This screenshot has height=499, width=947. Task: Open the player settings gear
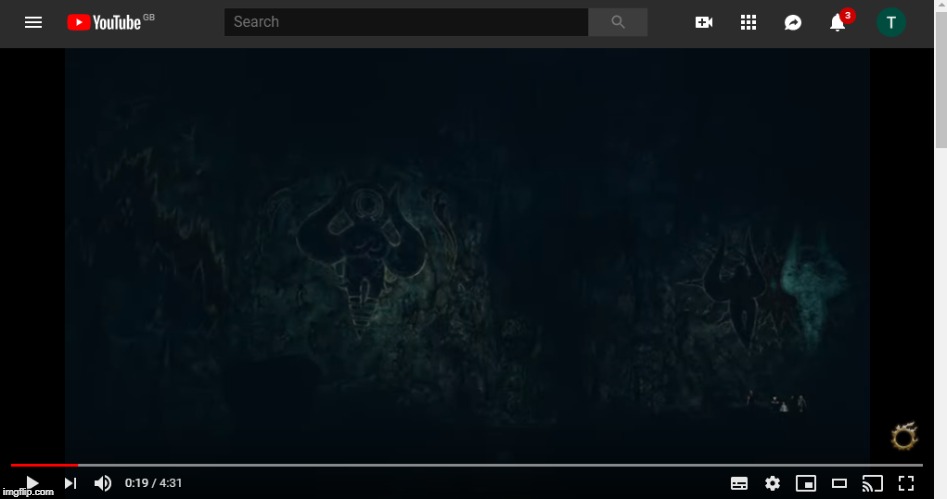click(772, 483)
